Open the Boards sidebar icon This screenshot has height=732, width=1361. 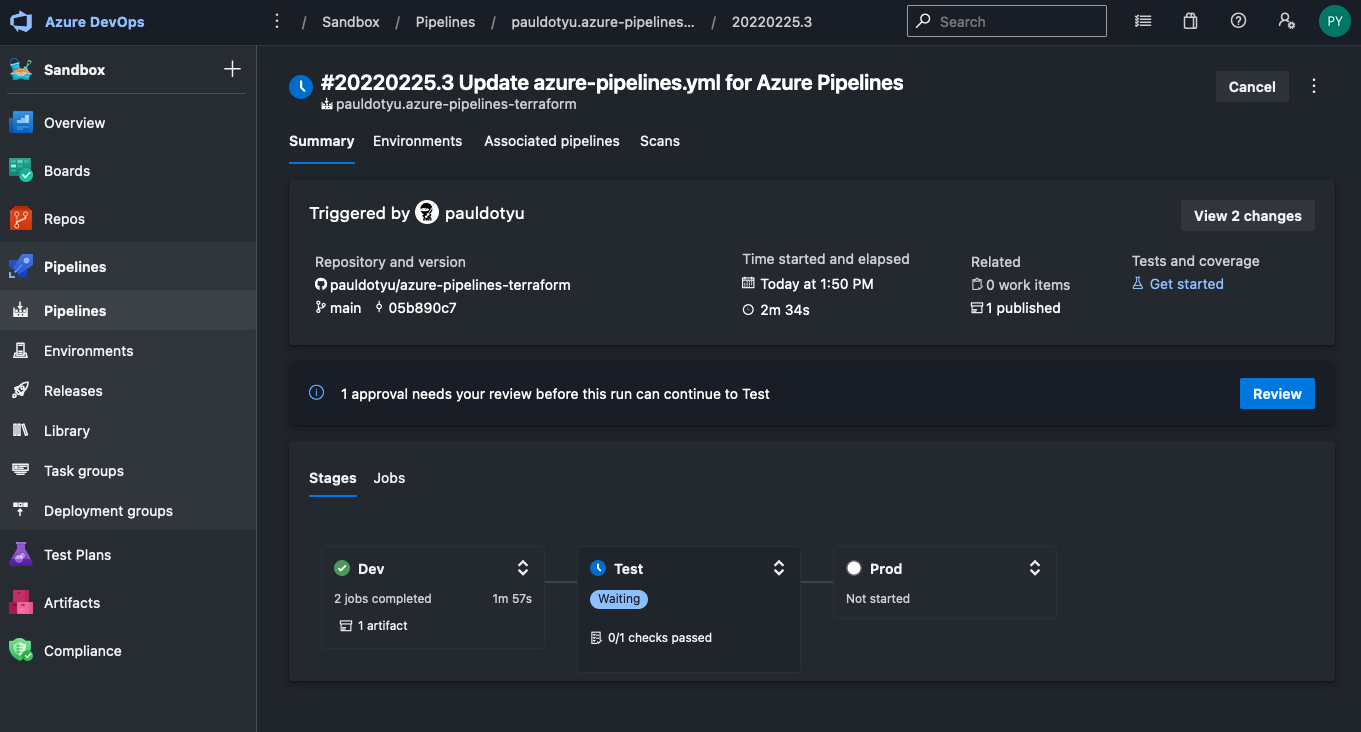pos(21,171)
